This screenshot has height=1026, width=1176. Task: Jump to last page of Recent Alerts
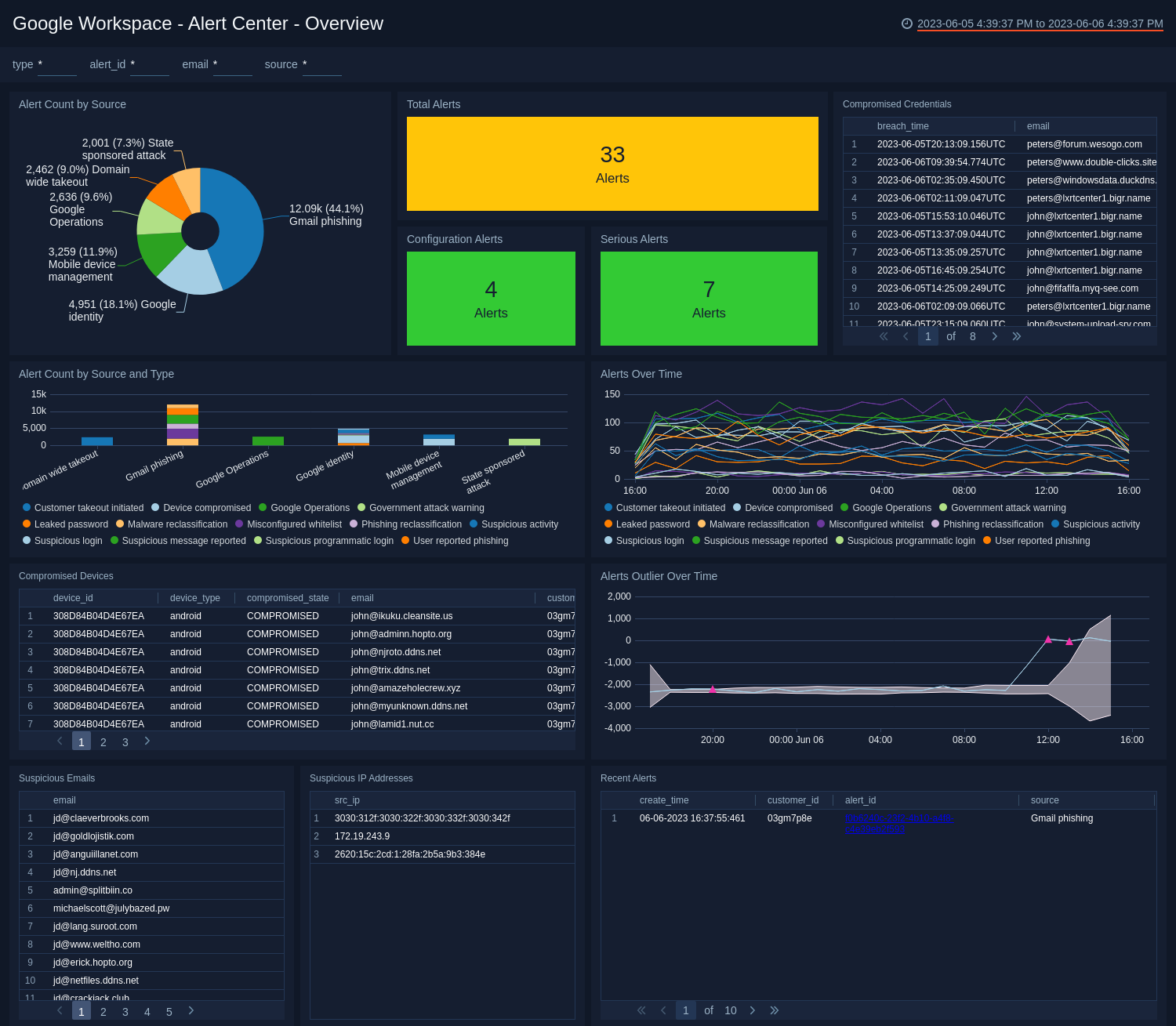775,1010
